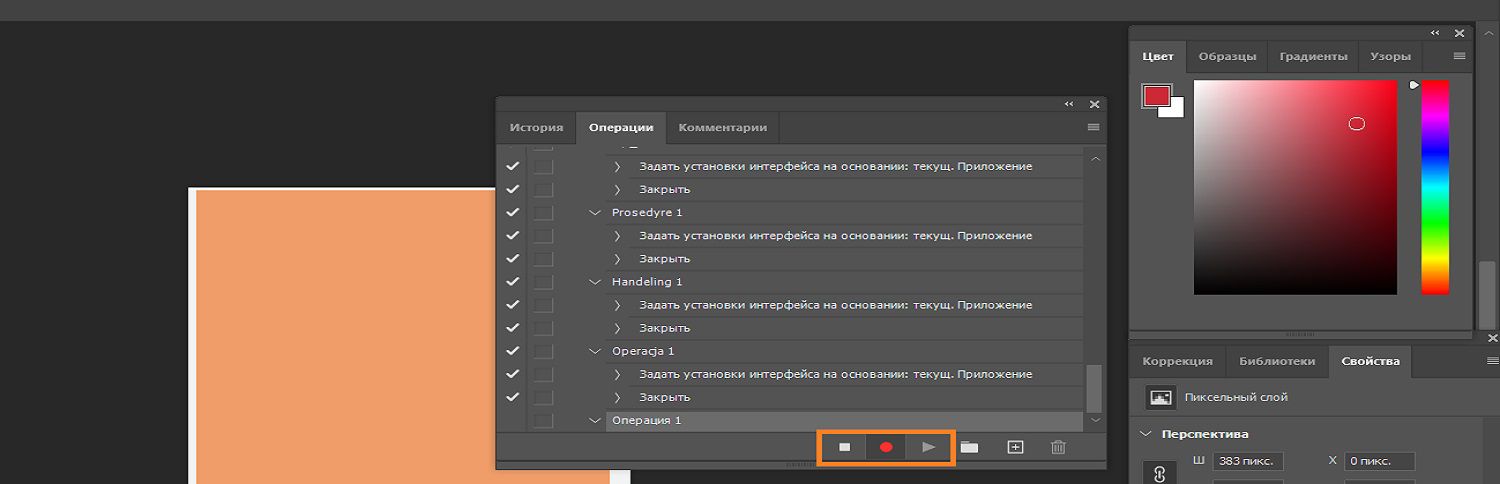Screen dimensions: 1500x484
Task: Open the Операции panel flyout menu
Action: (1093, 127)
